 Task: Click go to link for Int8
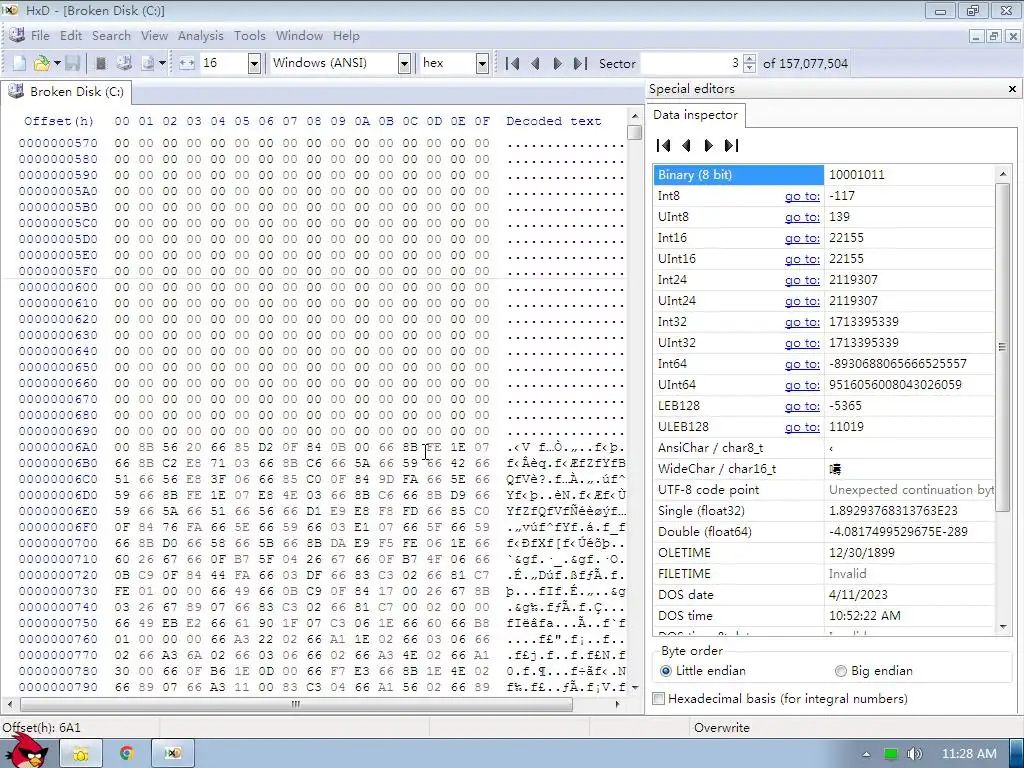pos(802,196)
